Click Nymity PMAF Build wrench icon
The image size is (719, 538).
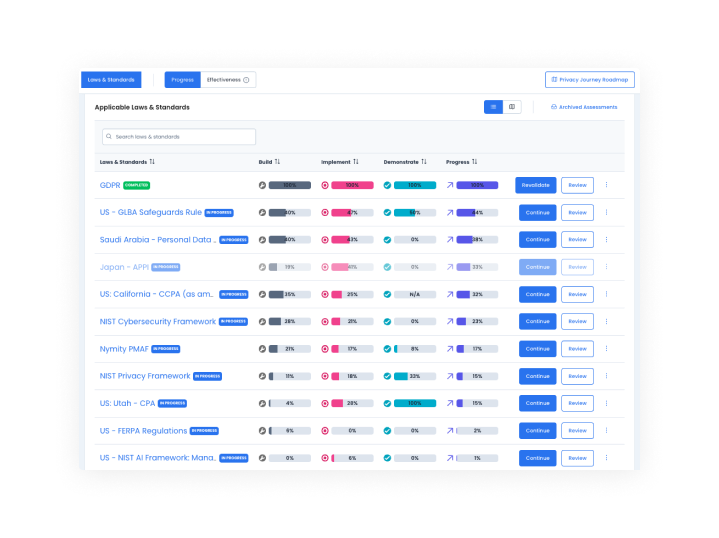(262, 349)
